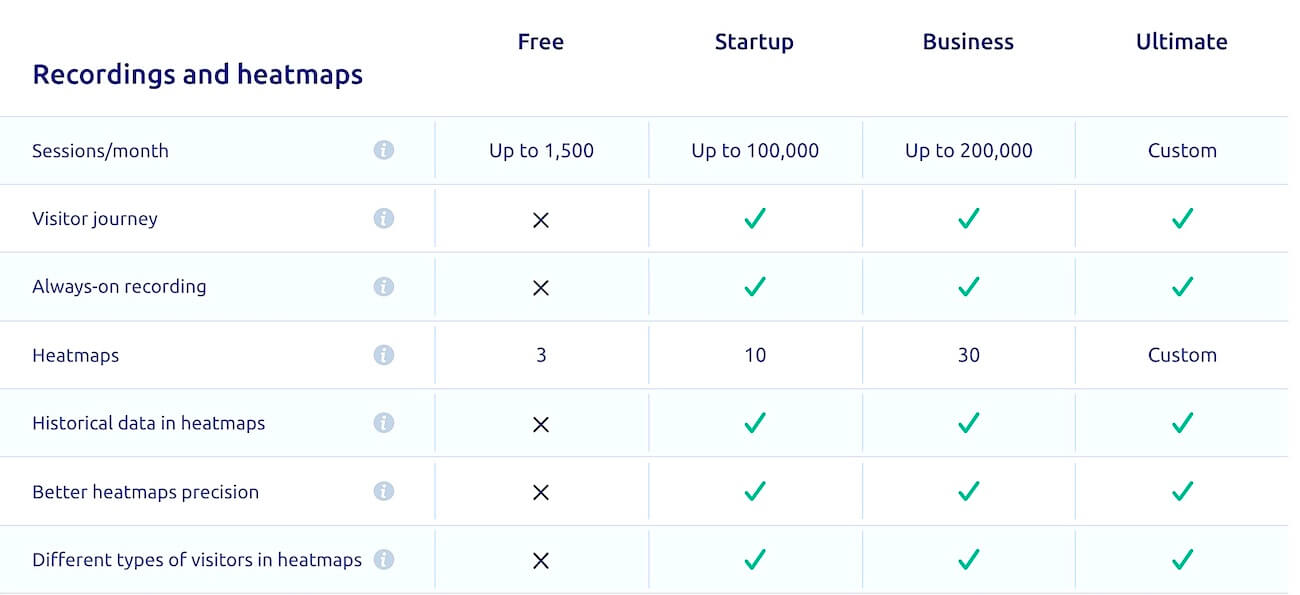Select the Ultimate plan column header

tap(1182, 42)
